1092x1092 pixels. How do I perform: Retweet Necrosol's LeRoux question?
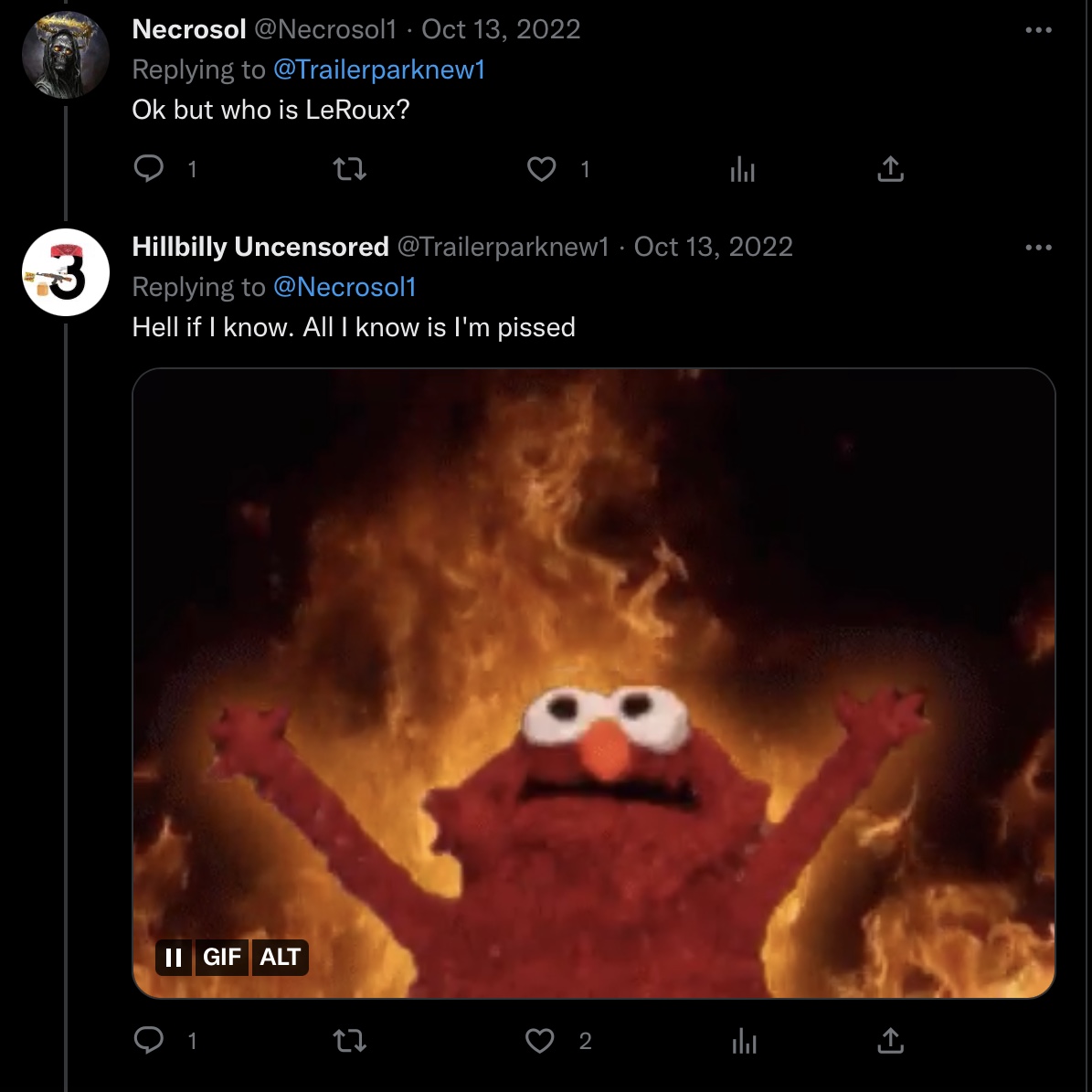[x=349, y=169]
